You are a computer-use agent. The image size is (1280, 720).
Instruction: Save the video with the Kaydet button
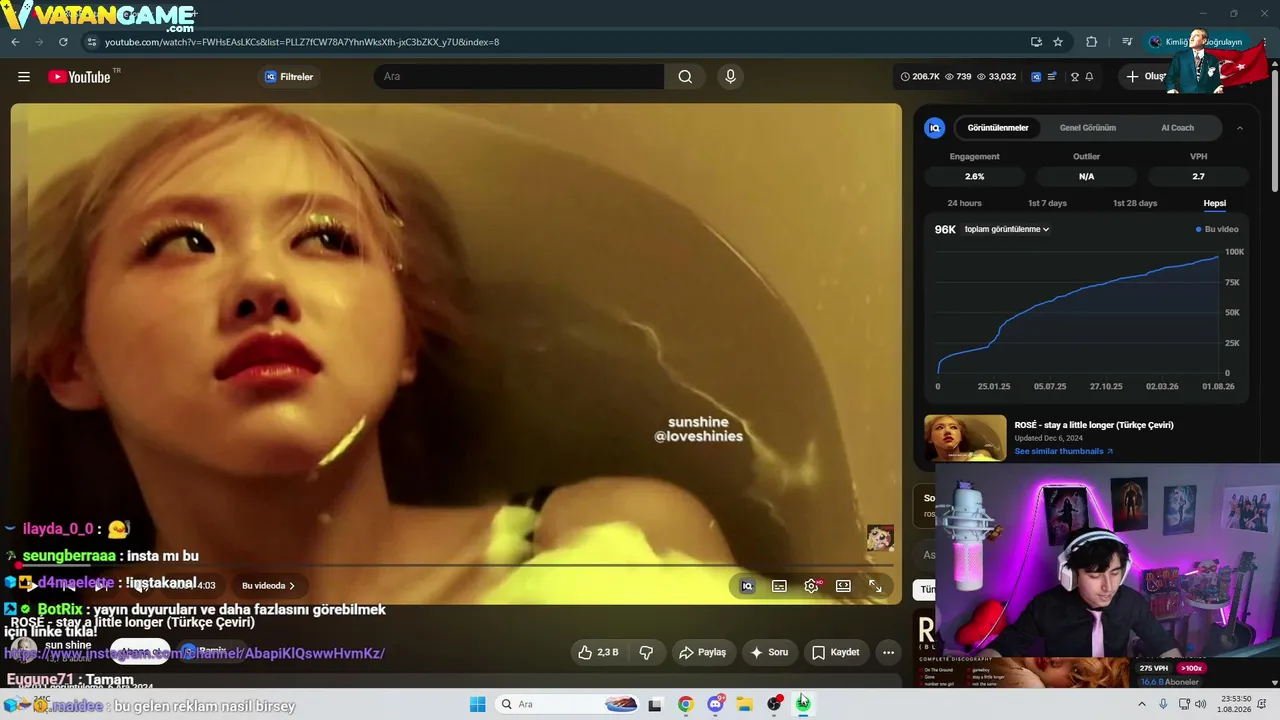836,652
